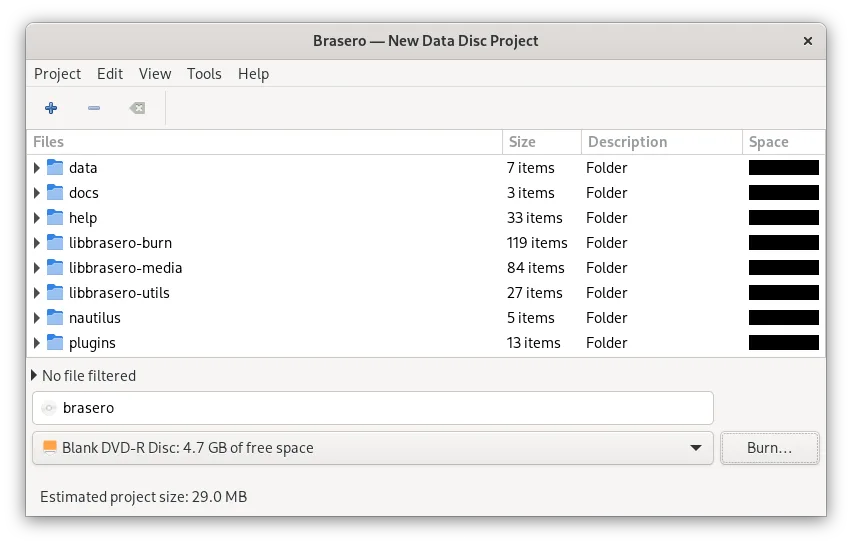
Task: Click the space bar for docs row
Action: click(x=784, y=192)
